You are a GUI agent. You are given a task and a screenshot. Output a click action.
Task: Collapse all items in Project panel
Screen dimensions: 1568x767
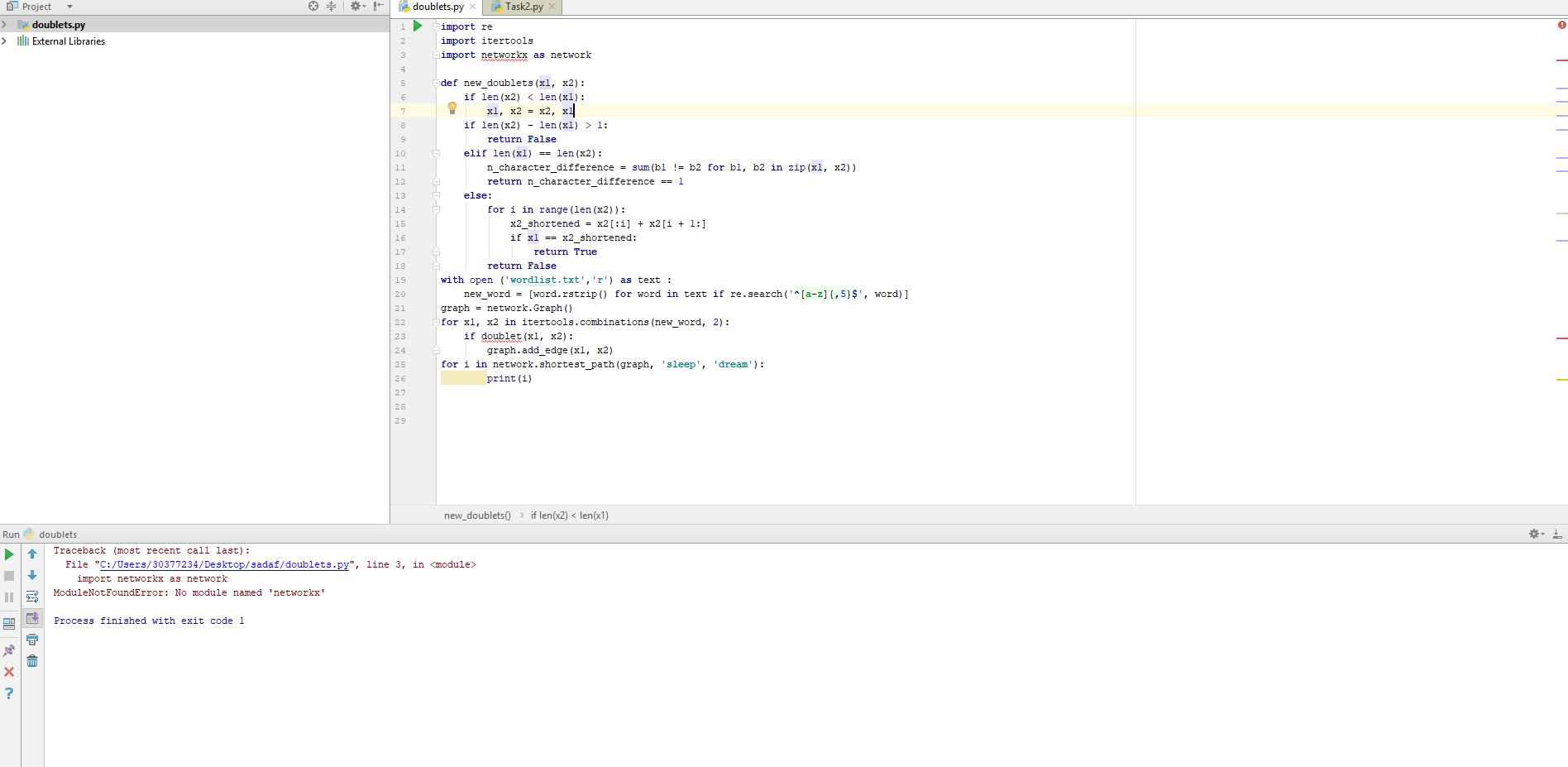coord(331,6)
